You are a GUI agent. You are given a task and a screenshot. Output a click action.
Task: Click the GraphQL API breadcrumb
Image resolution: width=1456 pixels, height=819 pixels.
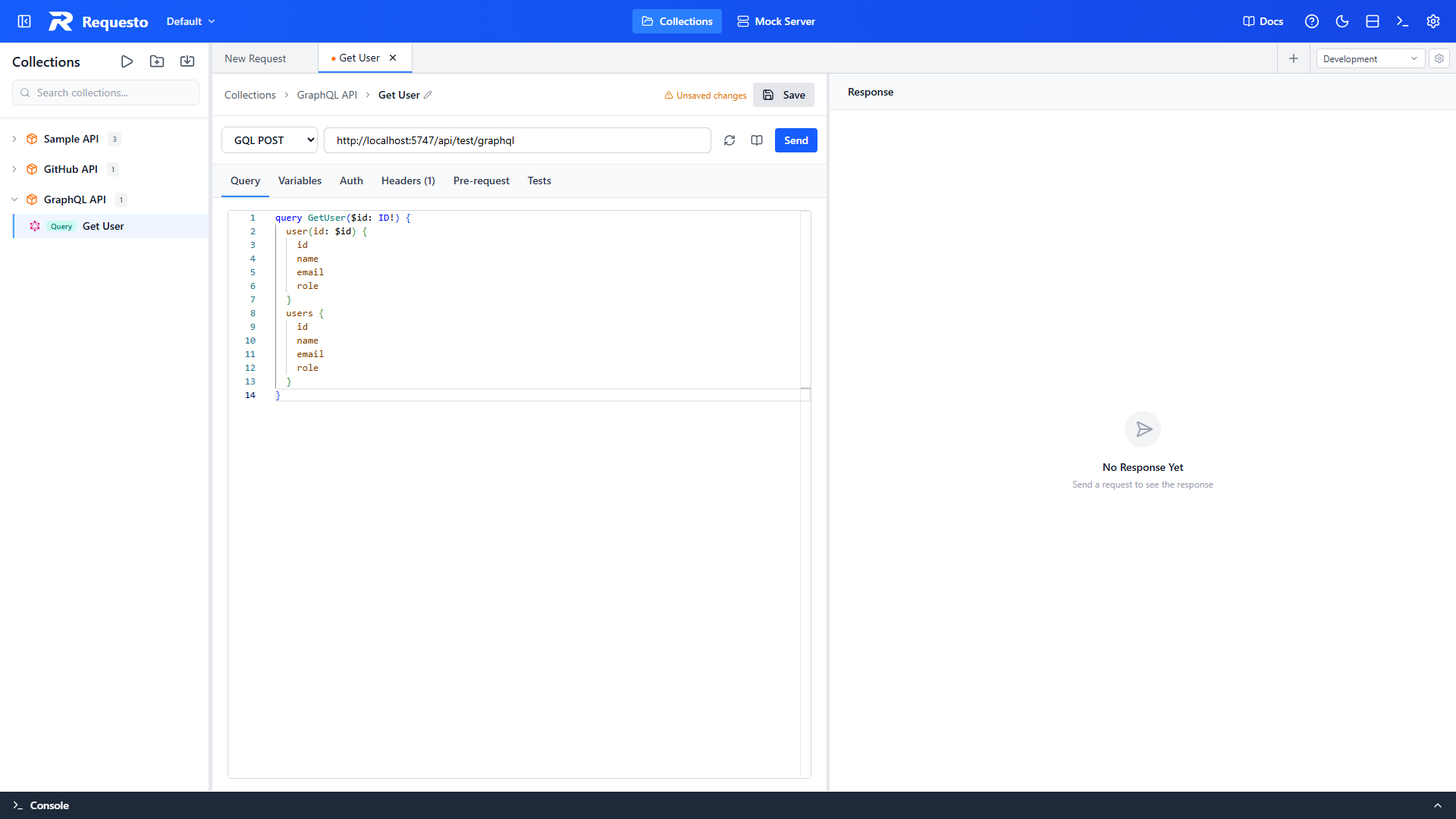[327, 95]
